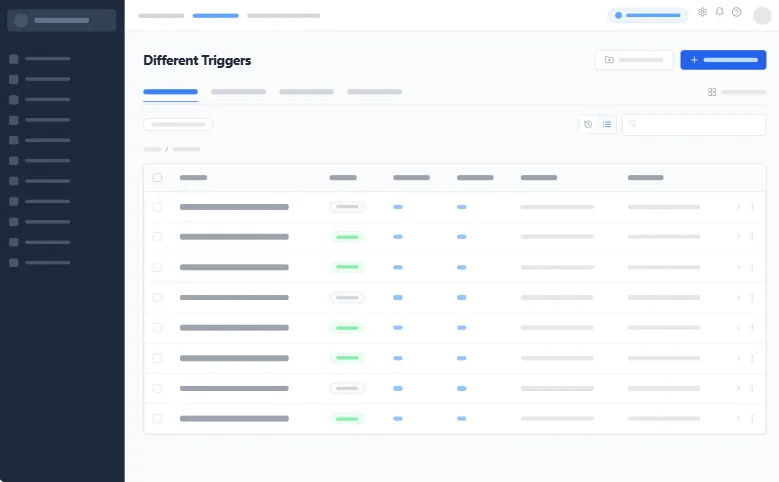Open kebab menu of second table row
This screenshot has width=779, height=482.
(752, 237)
